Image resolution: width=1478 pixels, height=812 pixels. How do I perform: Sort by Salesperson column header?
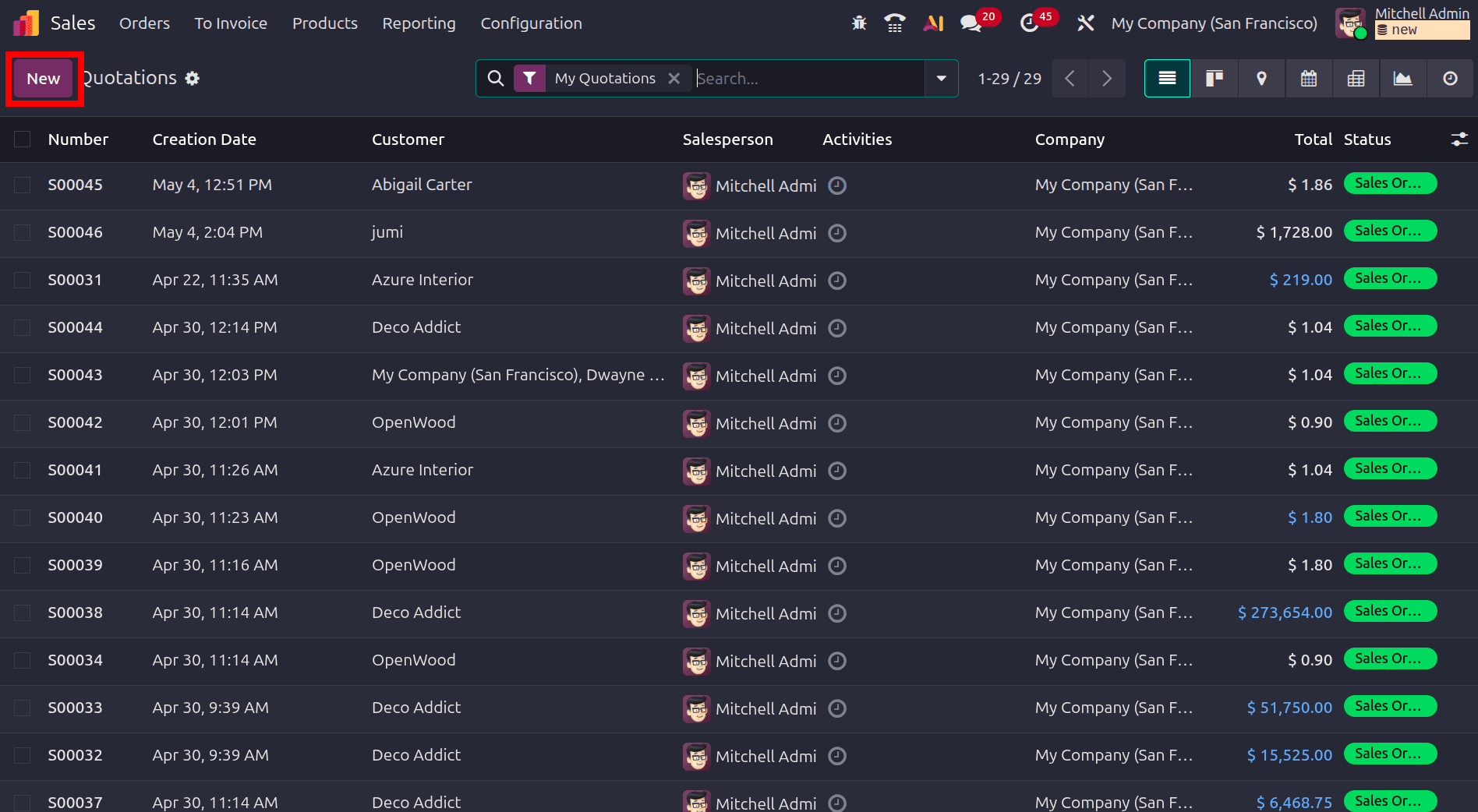[727, 139]
